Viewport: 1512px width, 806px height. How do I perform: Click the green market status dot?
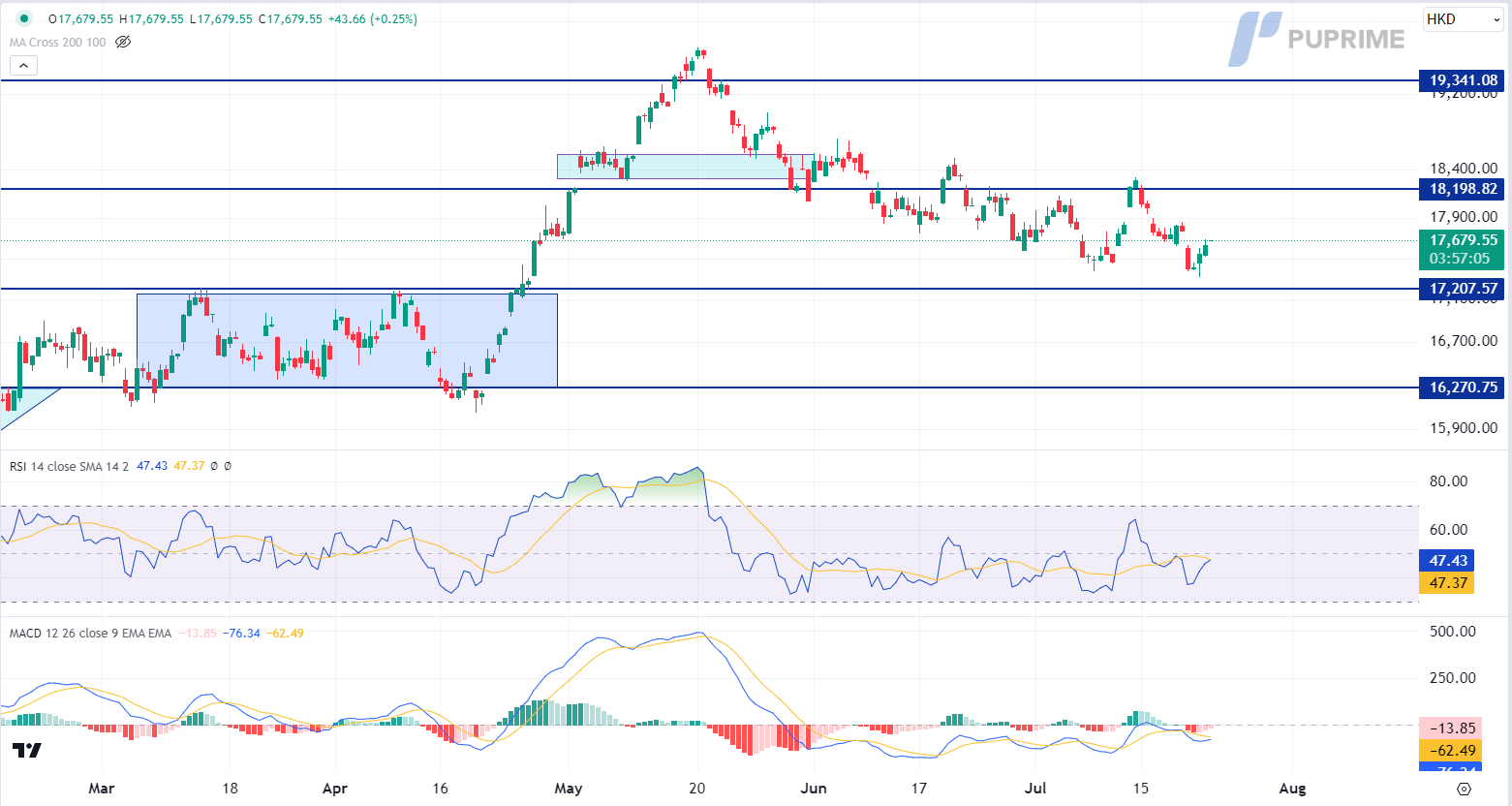tap(24, 18)
